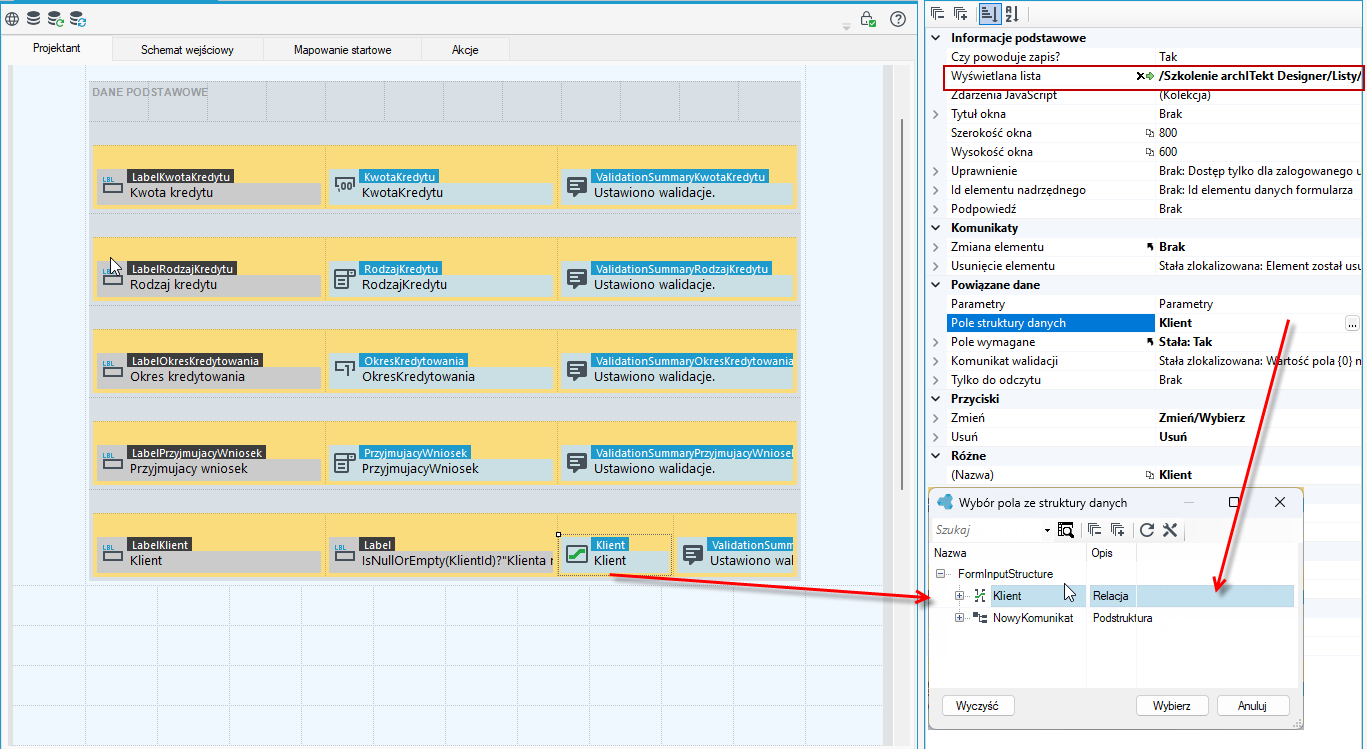Expand the NowyKomunikat tree node
This screenshot has height=749, width=1367.
click(x=959, y=618)
